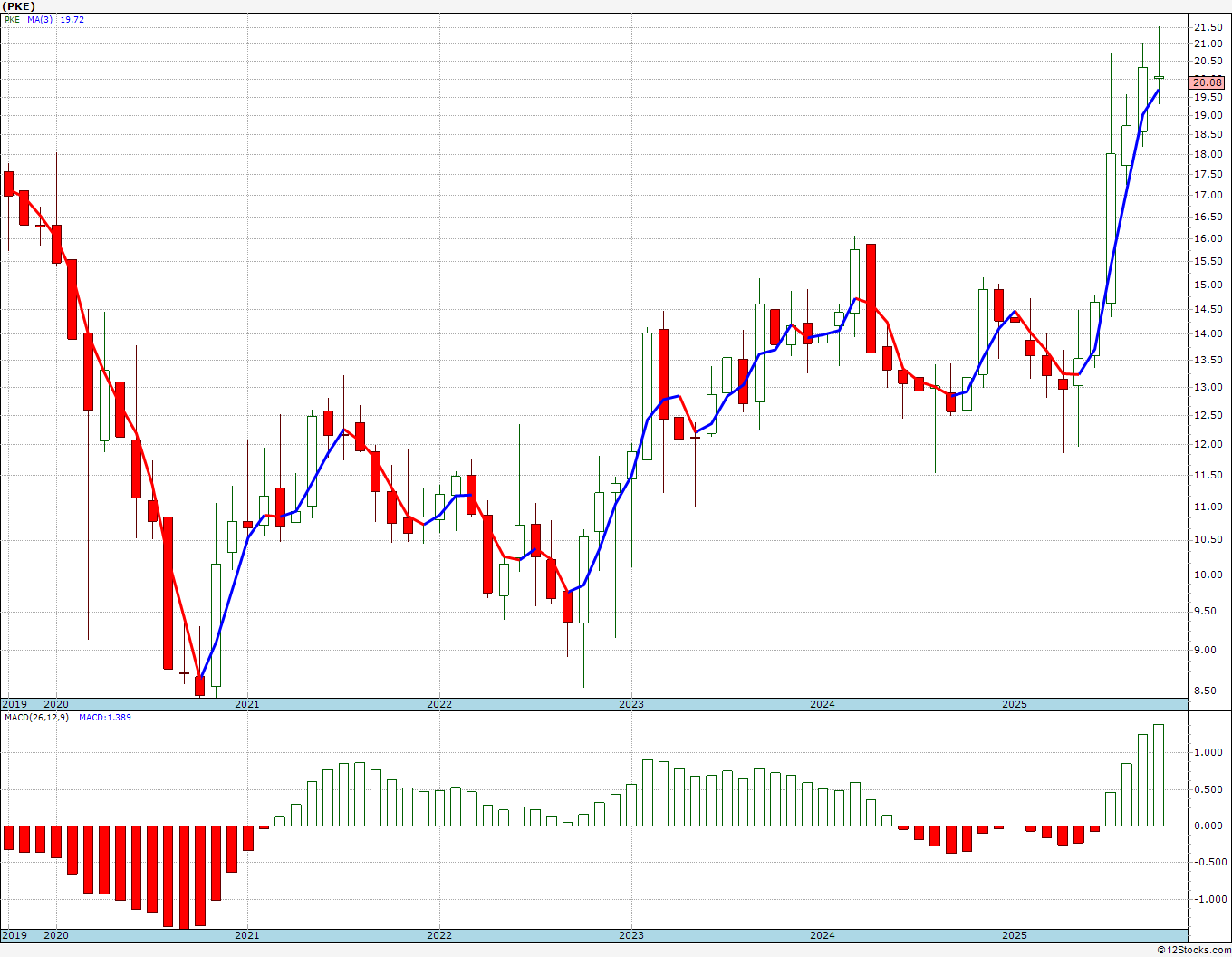The width and height of the screenshot is (1232, 957).
Task: Click 2021 on the MACD panel time axis
Action: [247, 936]
